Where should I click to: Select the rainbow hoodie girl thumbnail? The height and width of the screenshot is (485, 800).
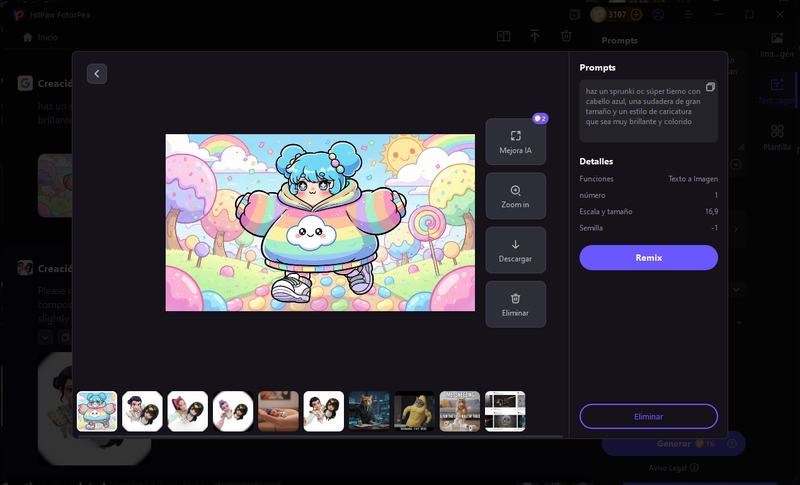(x=97, y=411)
